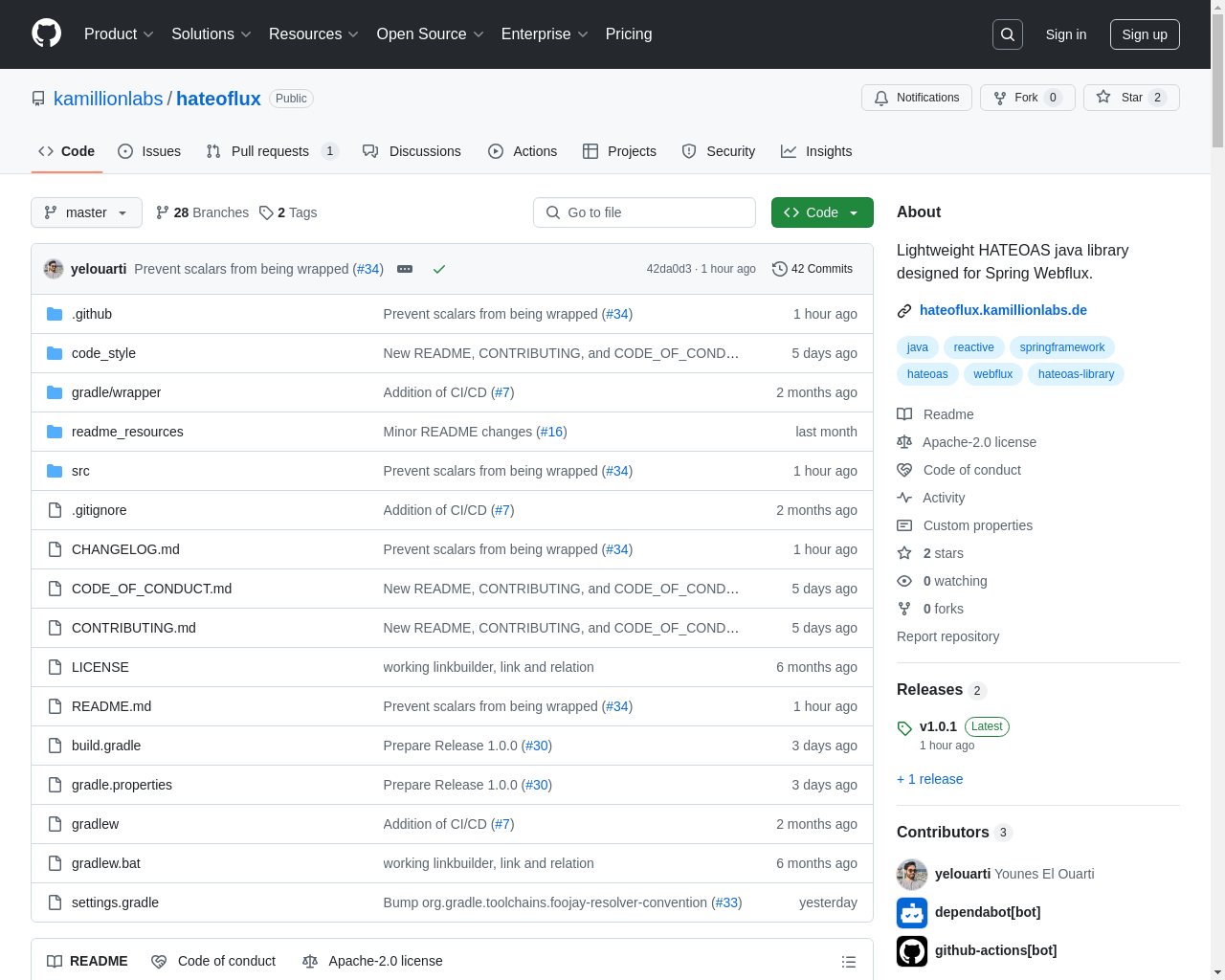Screen dimensions: 1225x980
Task: Open the LICENSE file
Action: [x=100, y=667]
